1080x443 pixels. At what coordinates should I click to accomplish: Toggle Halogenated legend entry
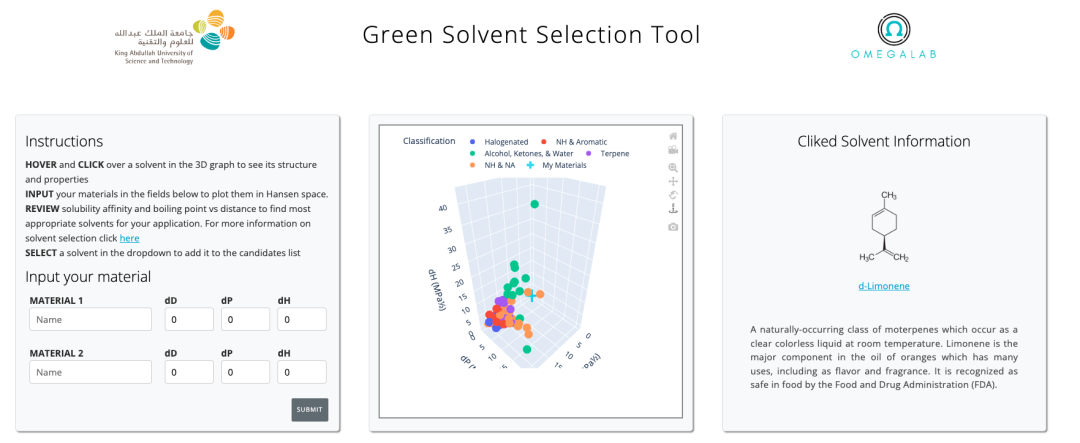(x=500, y=142)
